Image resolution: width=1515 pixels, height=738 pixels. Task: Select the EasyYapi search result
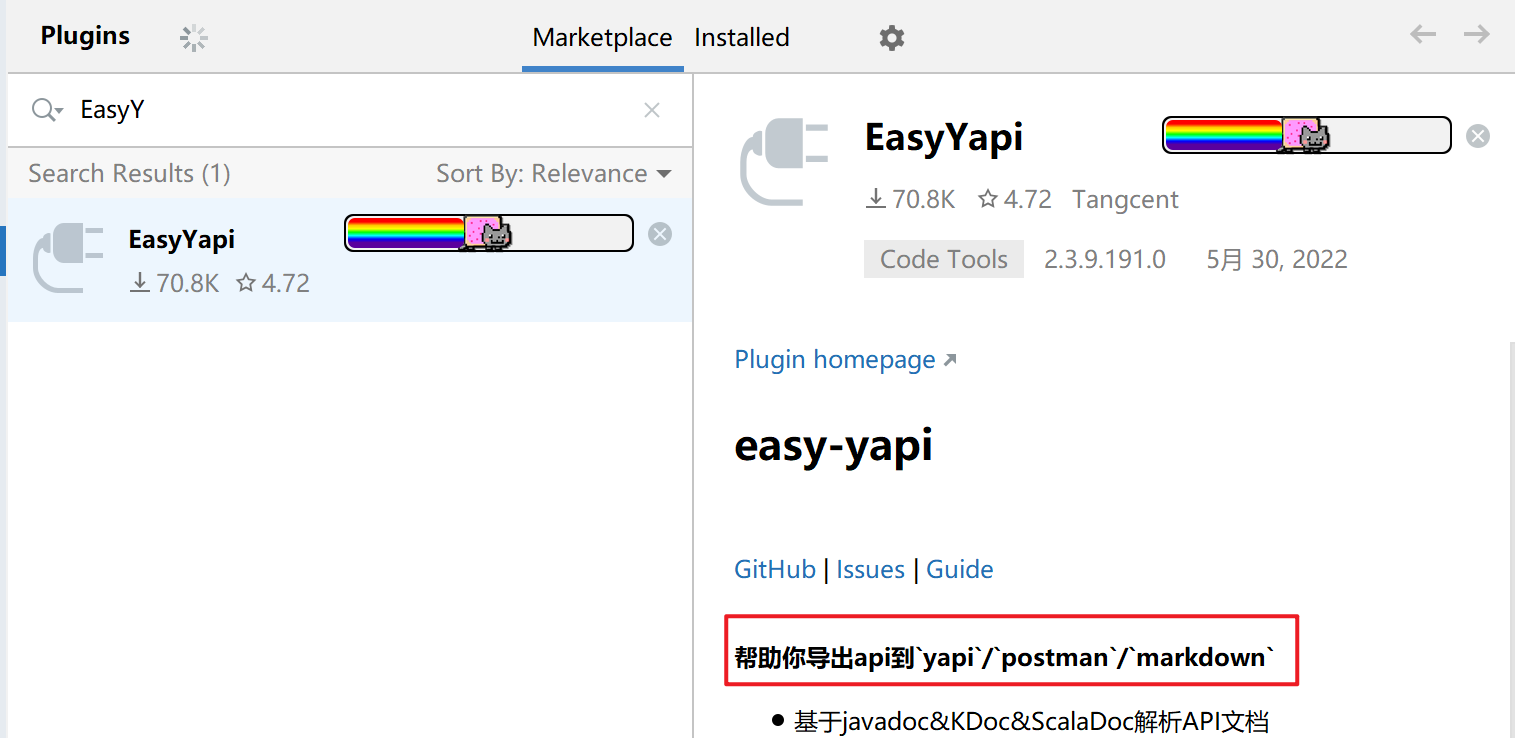pos(350,260)
